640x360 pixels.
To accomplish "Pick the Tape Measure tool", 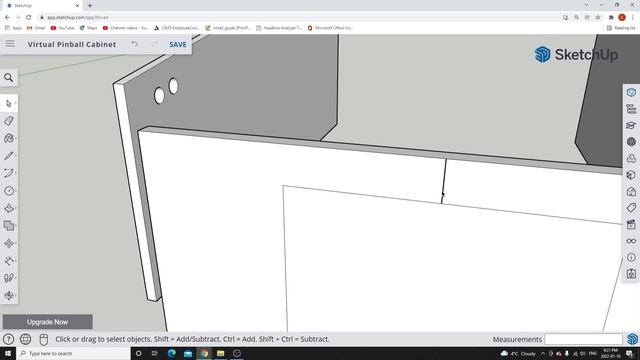I will tap(9, 261).
